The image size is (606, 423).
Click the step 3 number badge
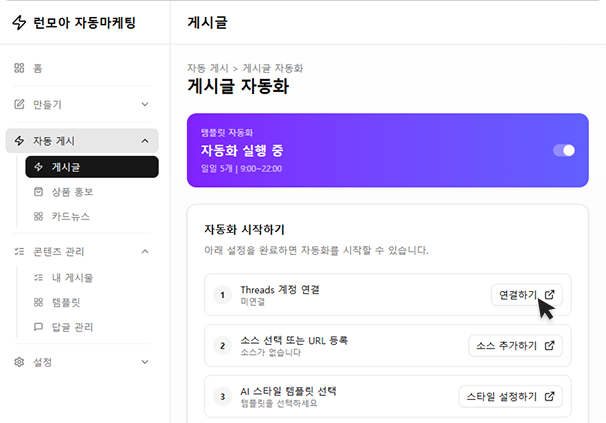[x=223, y=397]
